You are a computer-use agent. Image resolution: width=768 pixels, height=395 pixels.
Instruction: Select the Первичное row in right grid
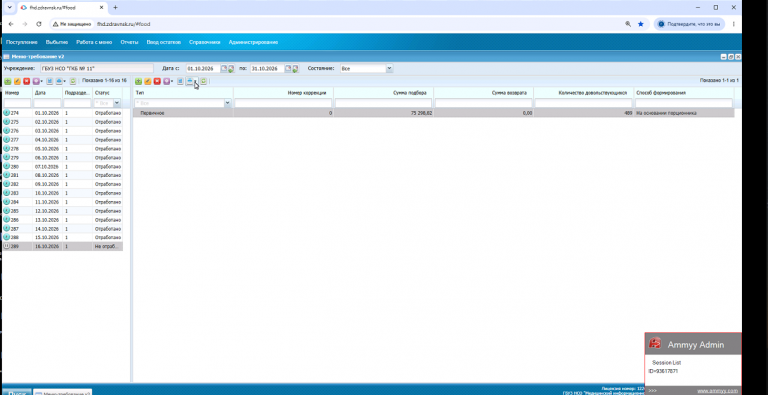click(x=433, y=113)
